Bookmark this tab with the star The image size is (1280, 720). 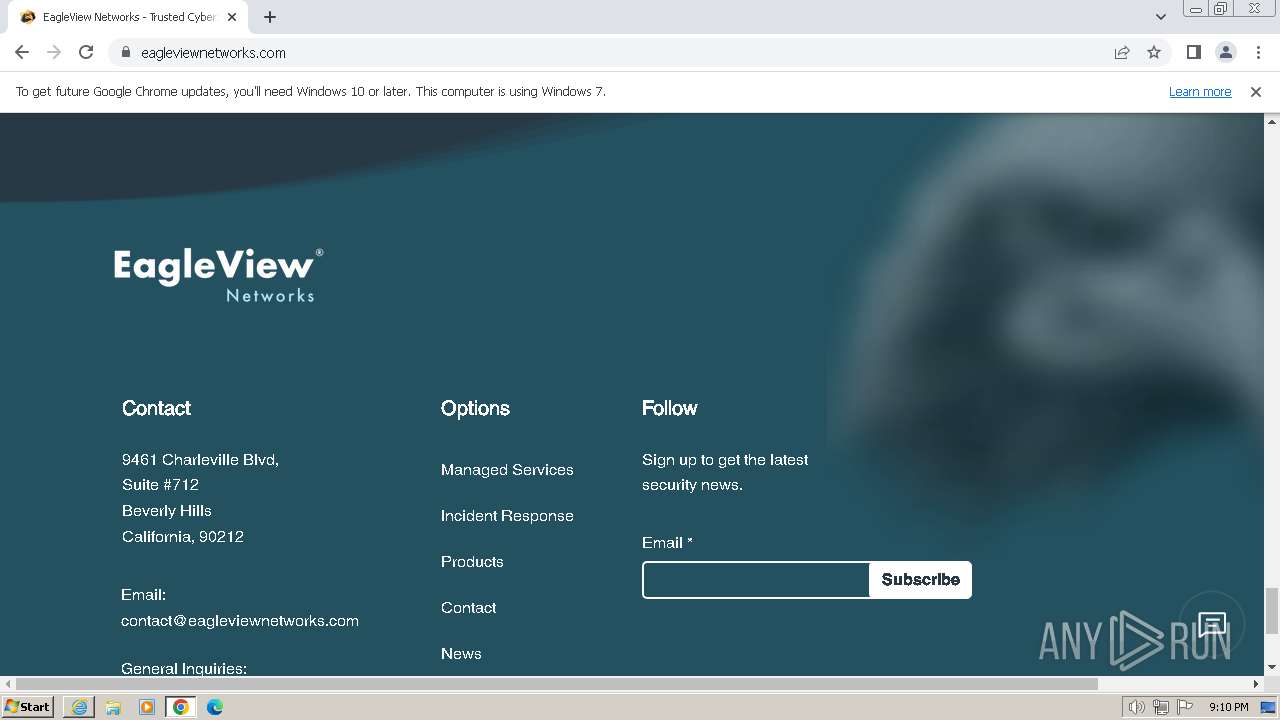click(1154, 52)
